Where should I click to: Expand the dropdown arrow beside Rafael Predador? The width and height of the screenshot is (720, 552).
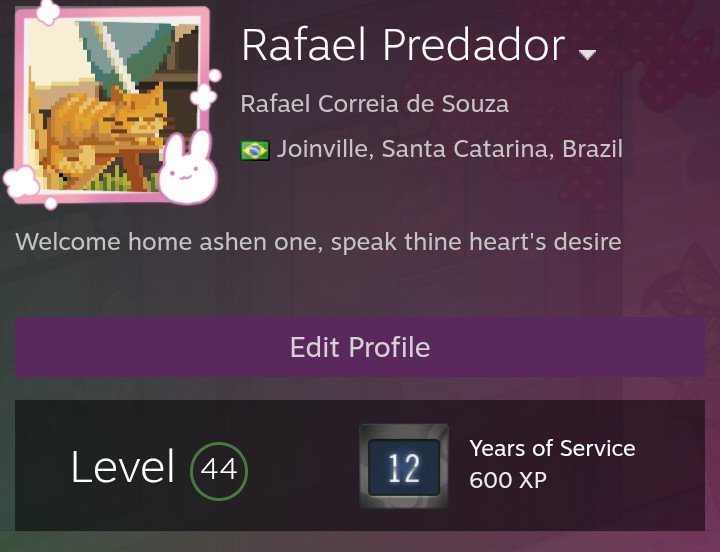click(587, 54)
